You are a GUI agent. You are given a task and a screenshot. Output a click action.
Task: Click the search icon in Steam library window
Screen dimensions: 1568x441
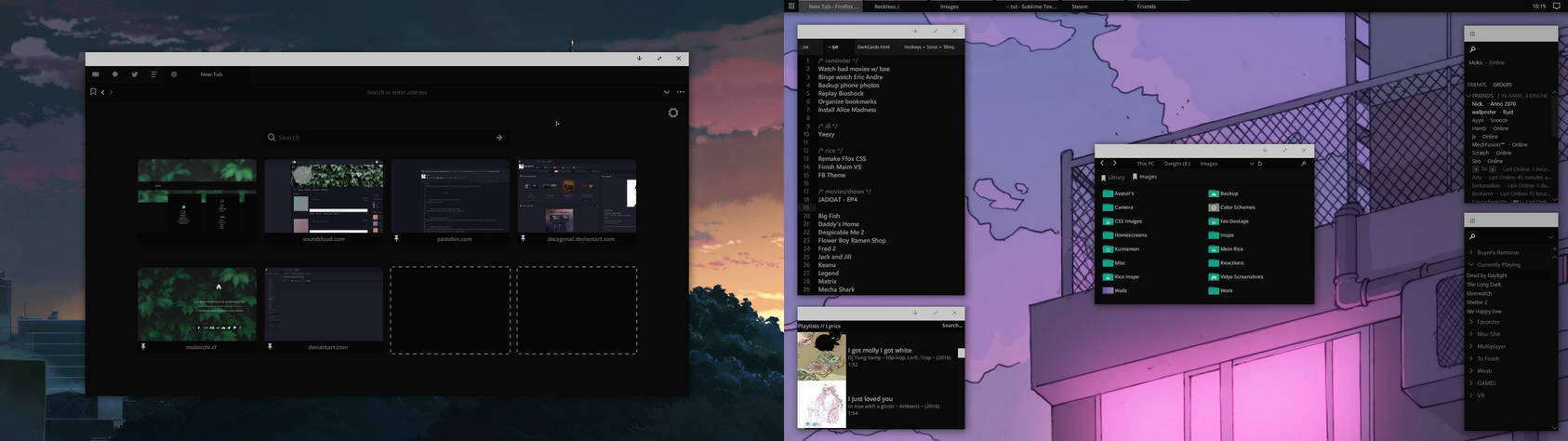click(1472, 236)
